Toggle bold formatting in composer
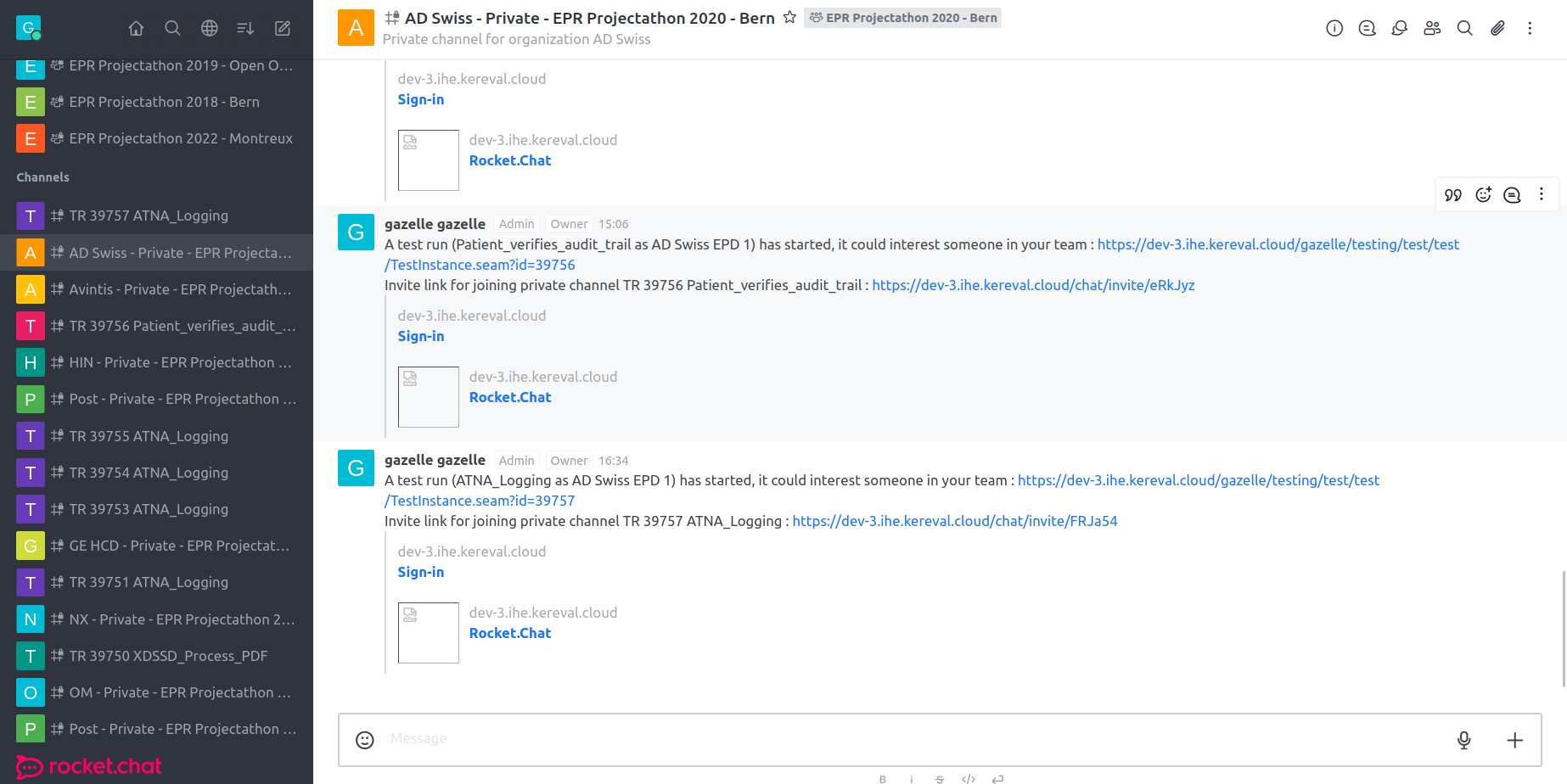 (x=883, y=778)
